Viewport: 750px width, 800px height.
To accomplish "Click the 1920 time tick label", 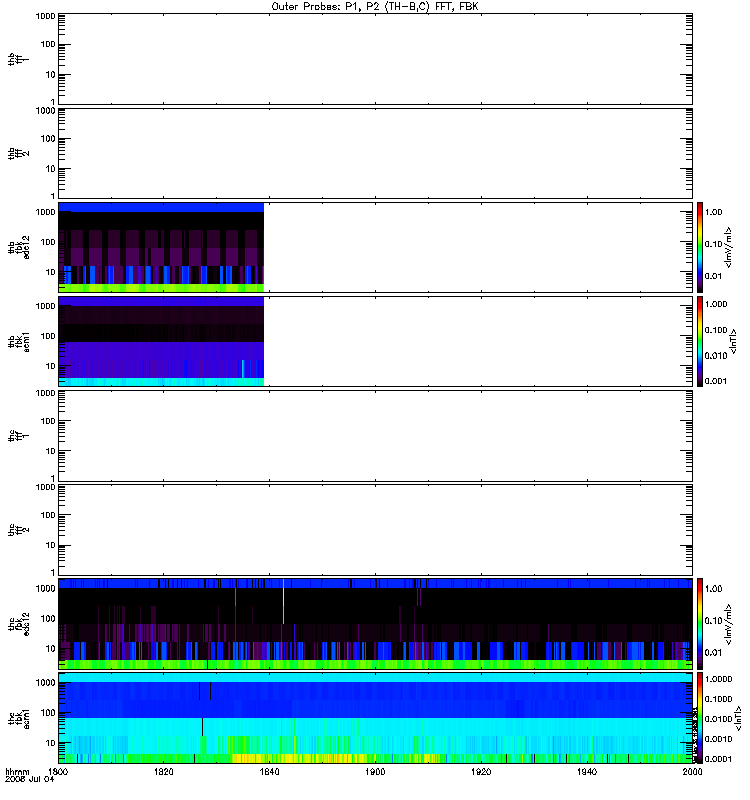I will (481, 771).
